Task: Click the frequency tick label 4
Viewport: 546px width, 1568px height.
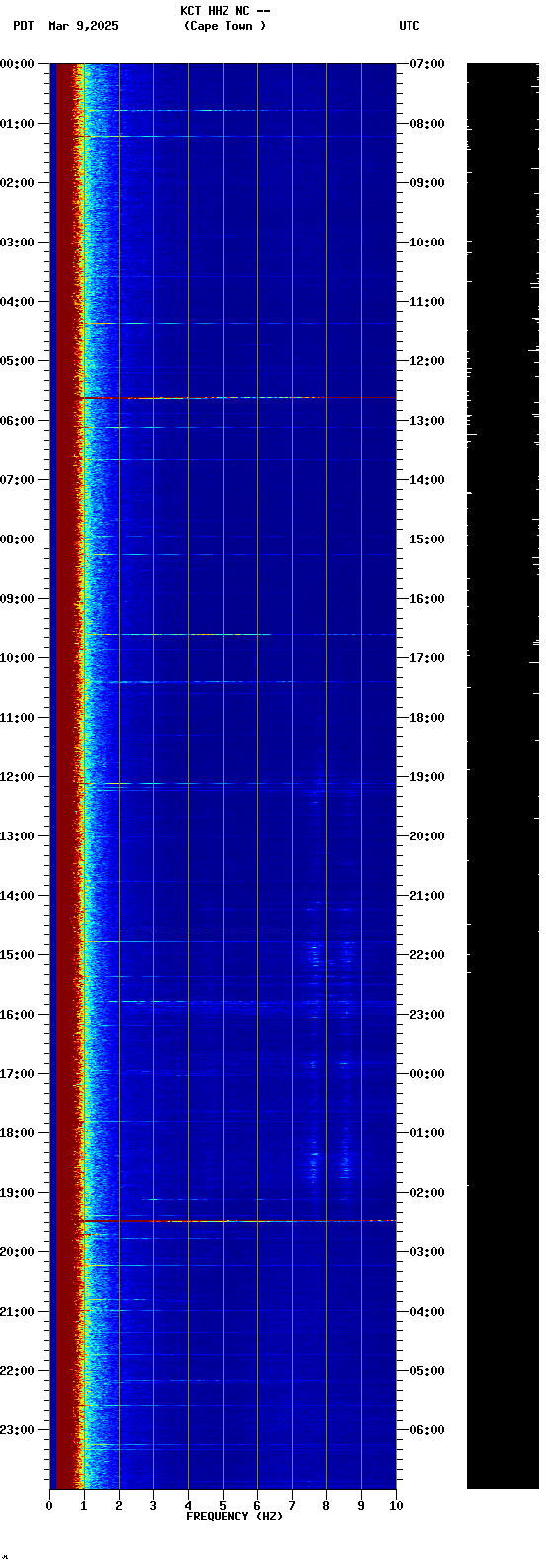Action: [x=188, y=1506]
